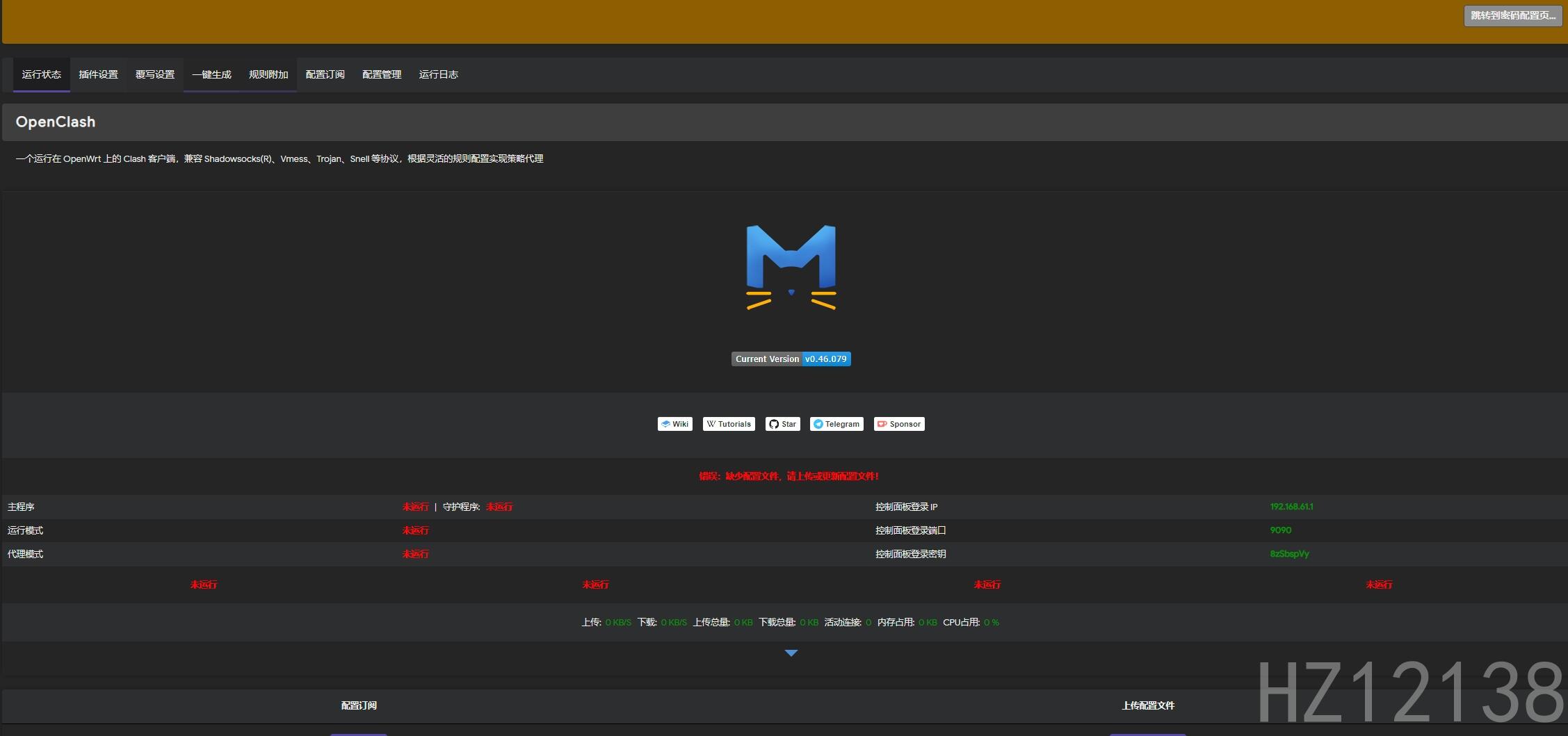Click the 上传总量 statistic
The image size is (1568, 736).
pyautogui.click(x=723, y=622)
